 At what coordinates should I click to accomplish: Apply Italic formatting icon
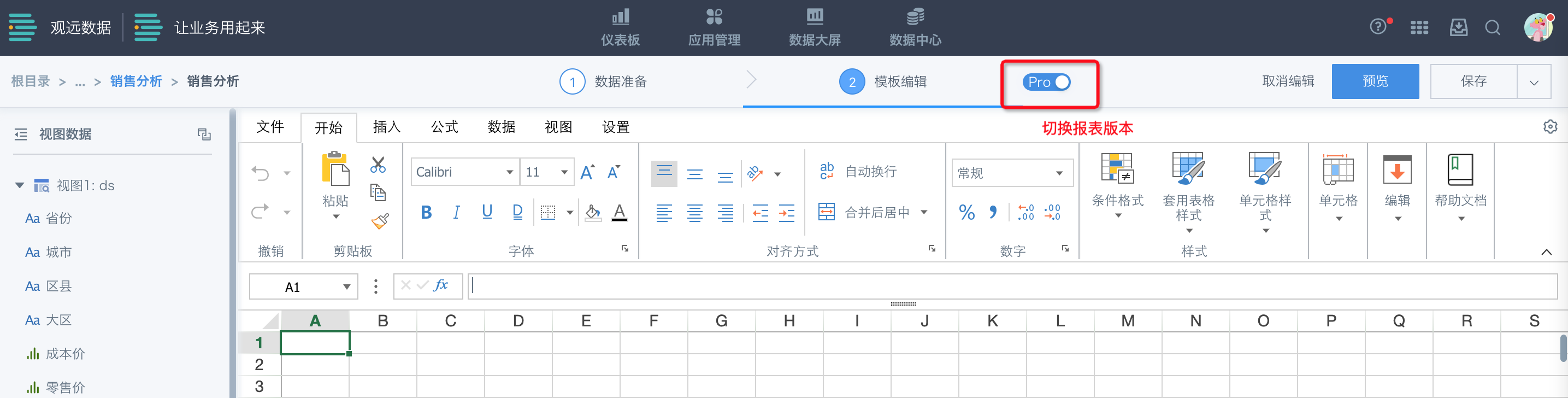click(x=456, y=212)
